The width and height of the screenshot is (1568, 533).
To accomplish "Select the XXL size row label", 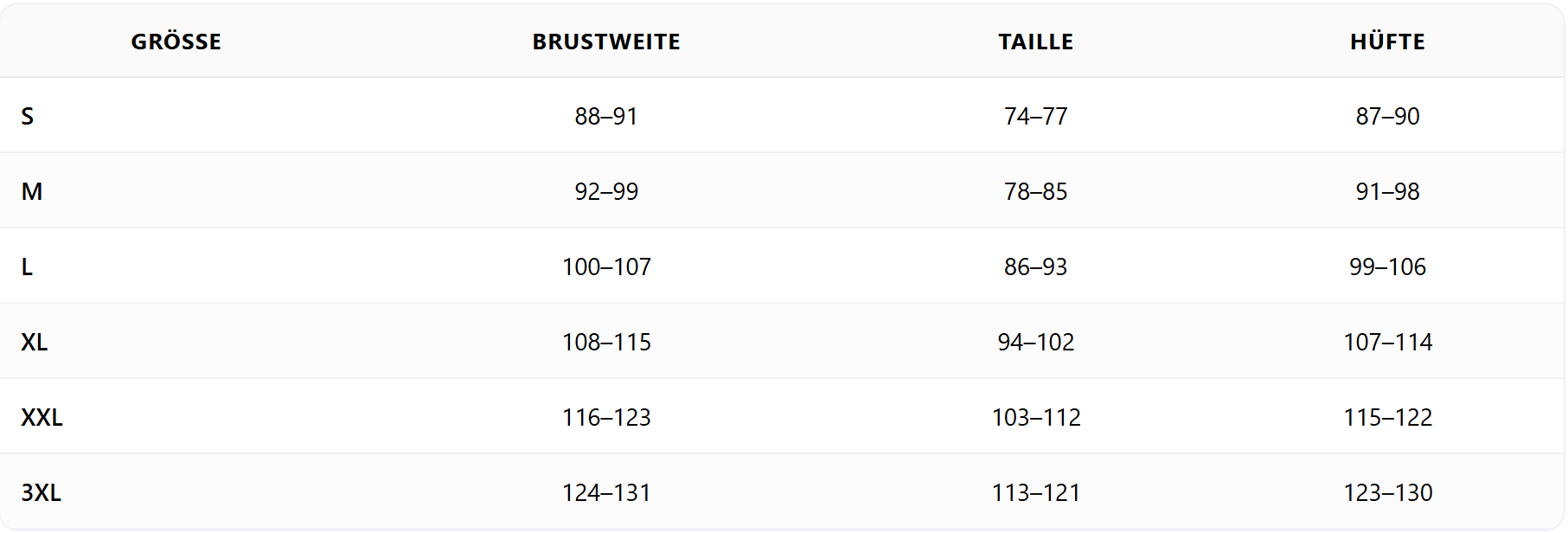I will [x=42, y=417].
